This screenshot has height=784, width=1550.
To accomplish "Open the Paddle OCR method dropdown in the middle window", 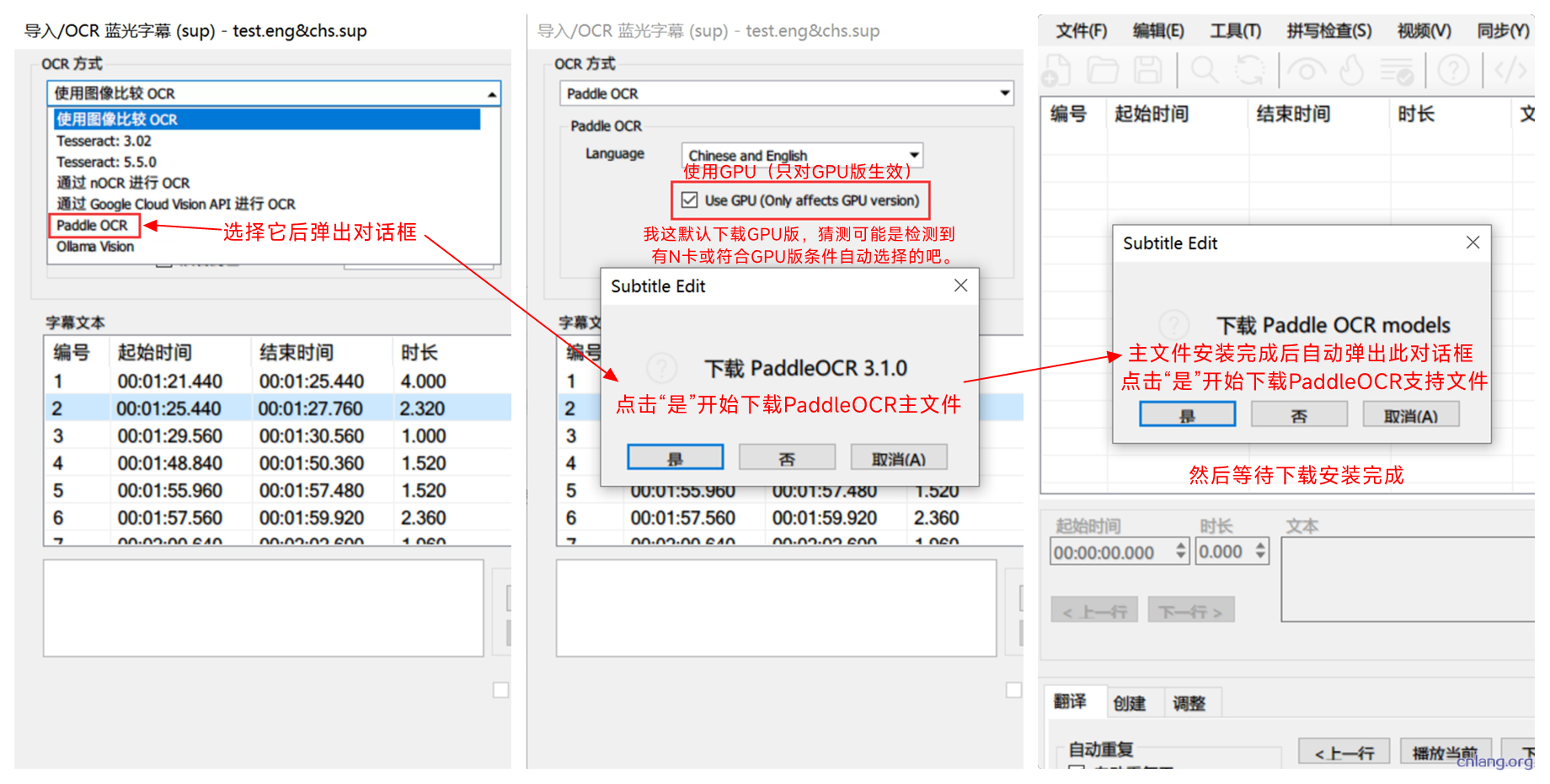I will pos(1005,93).
